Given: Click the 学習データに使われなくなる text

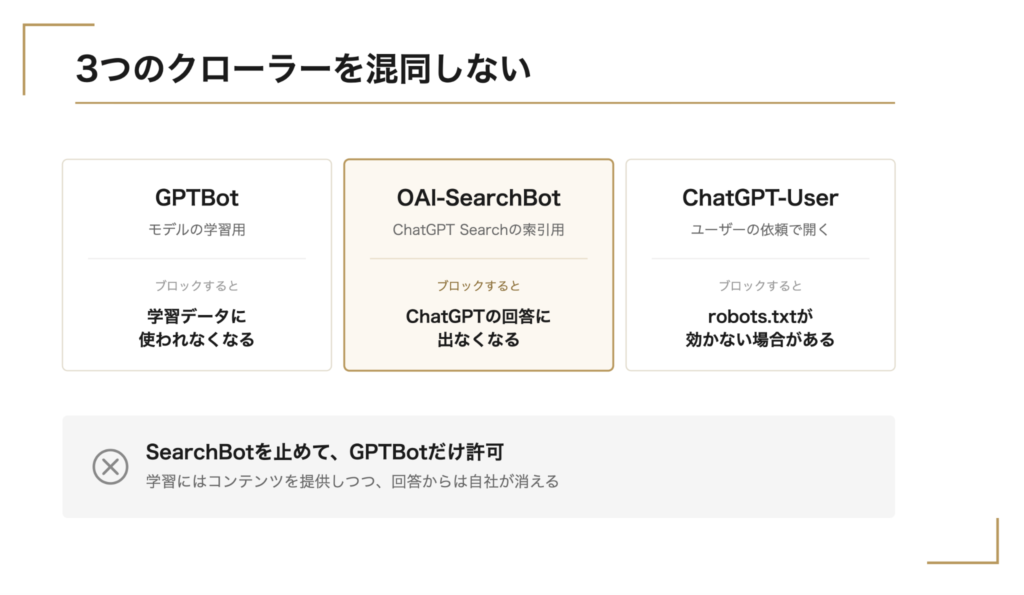Looking at the screenshot, I should [x=197, y=328].
